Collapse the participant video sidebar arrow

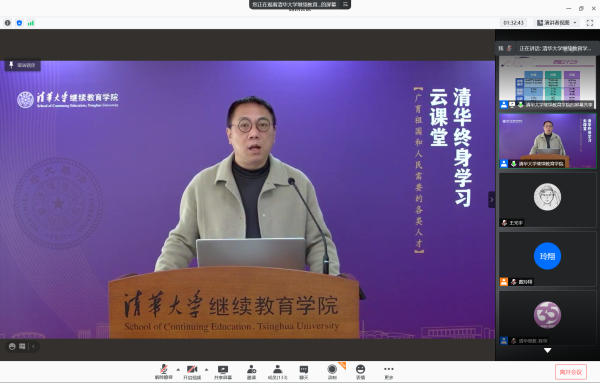(x=492, y=199)
